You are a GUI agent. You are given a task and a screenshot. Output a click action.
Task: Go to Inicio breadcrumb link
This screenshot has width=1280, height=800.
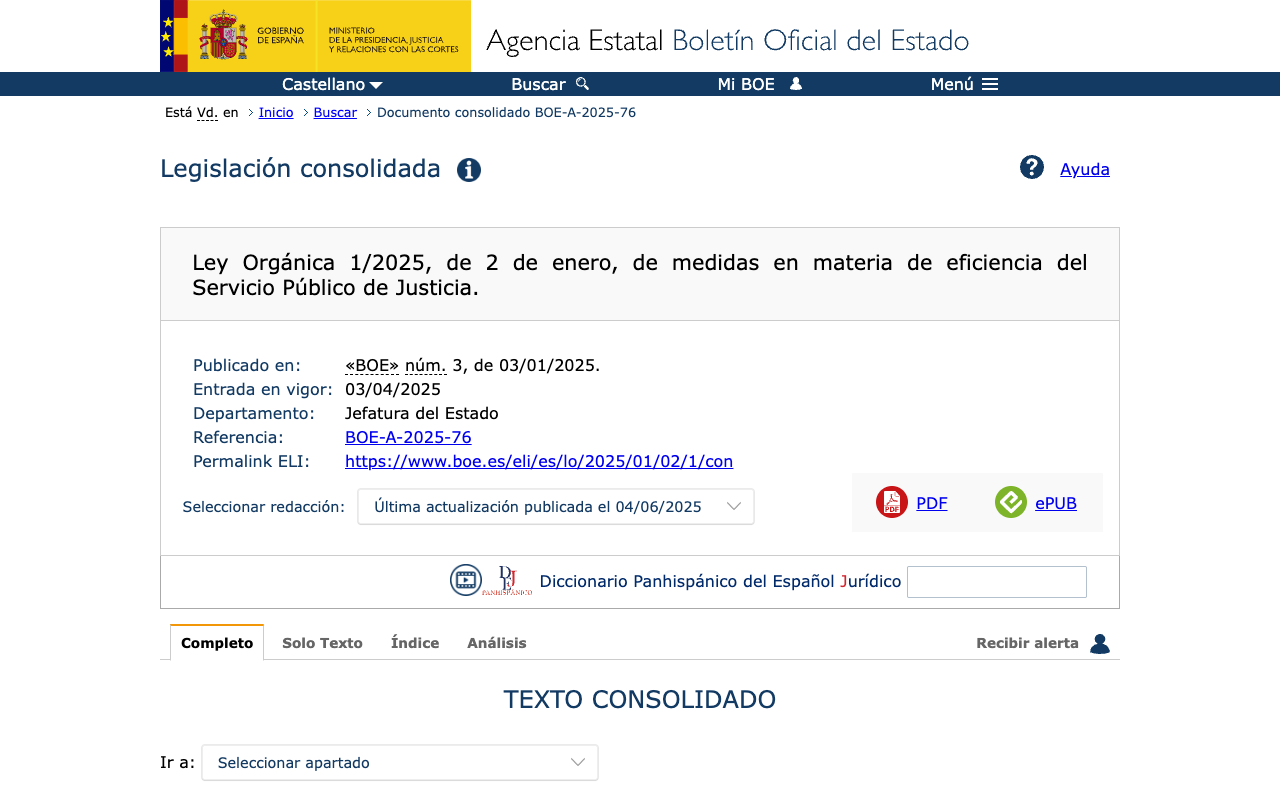[276, 112]
